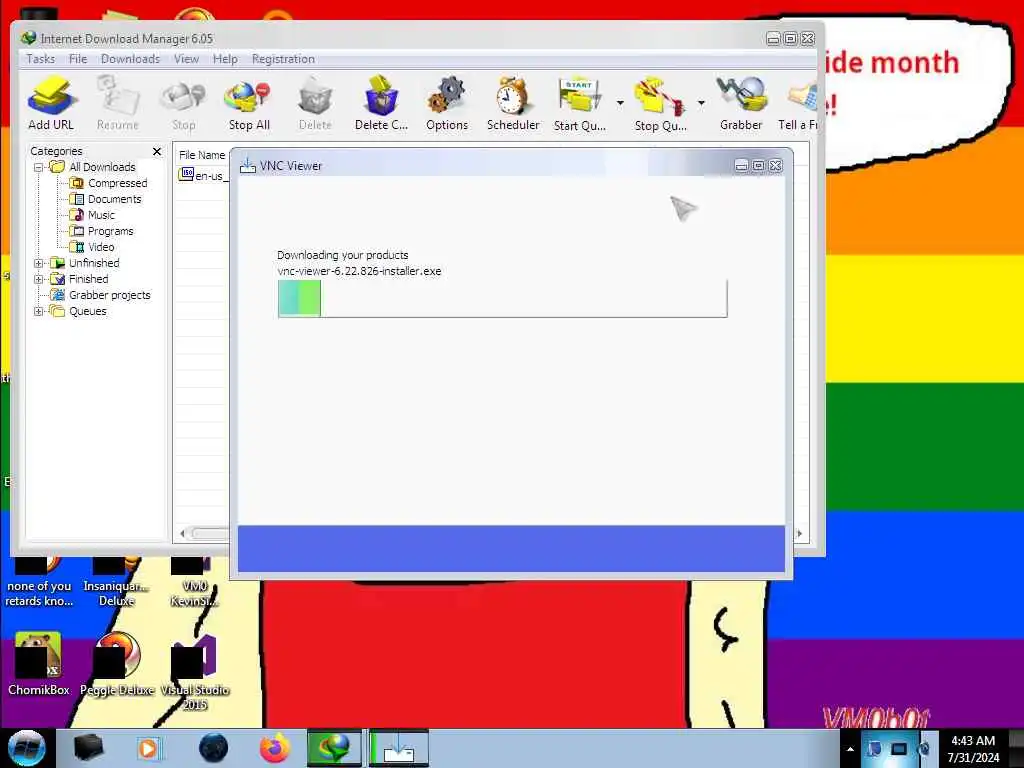Viewport: 1024px width, 768px height.
Task: Show hidden system tray icons arrow
Action: 850,749
